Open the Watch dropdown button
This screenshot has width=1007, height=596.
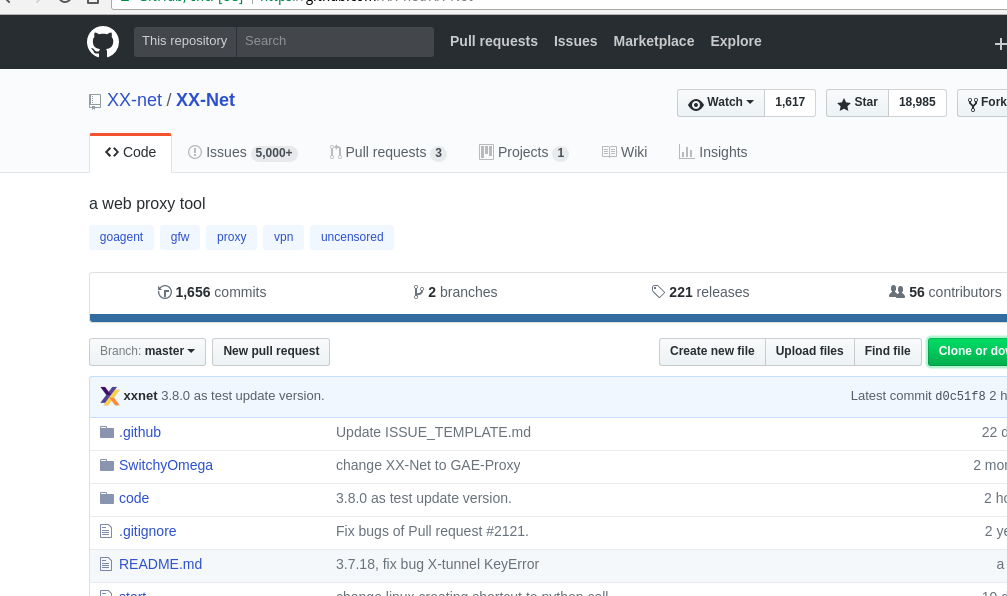(721, 103)
